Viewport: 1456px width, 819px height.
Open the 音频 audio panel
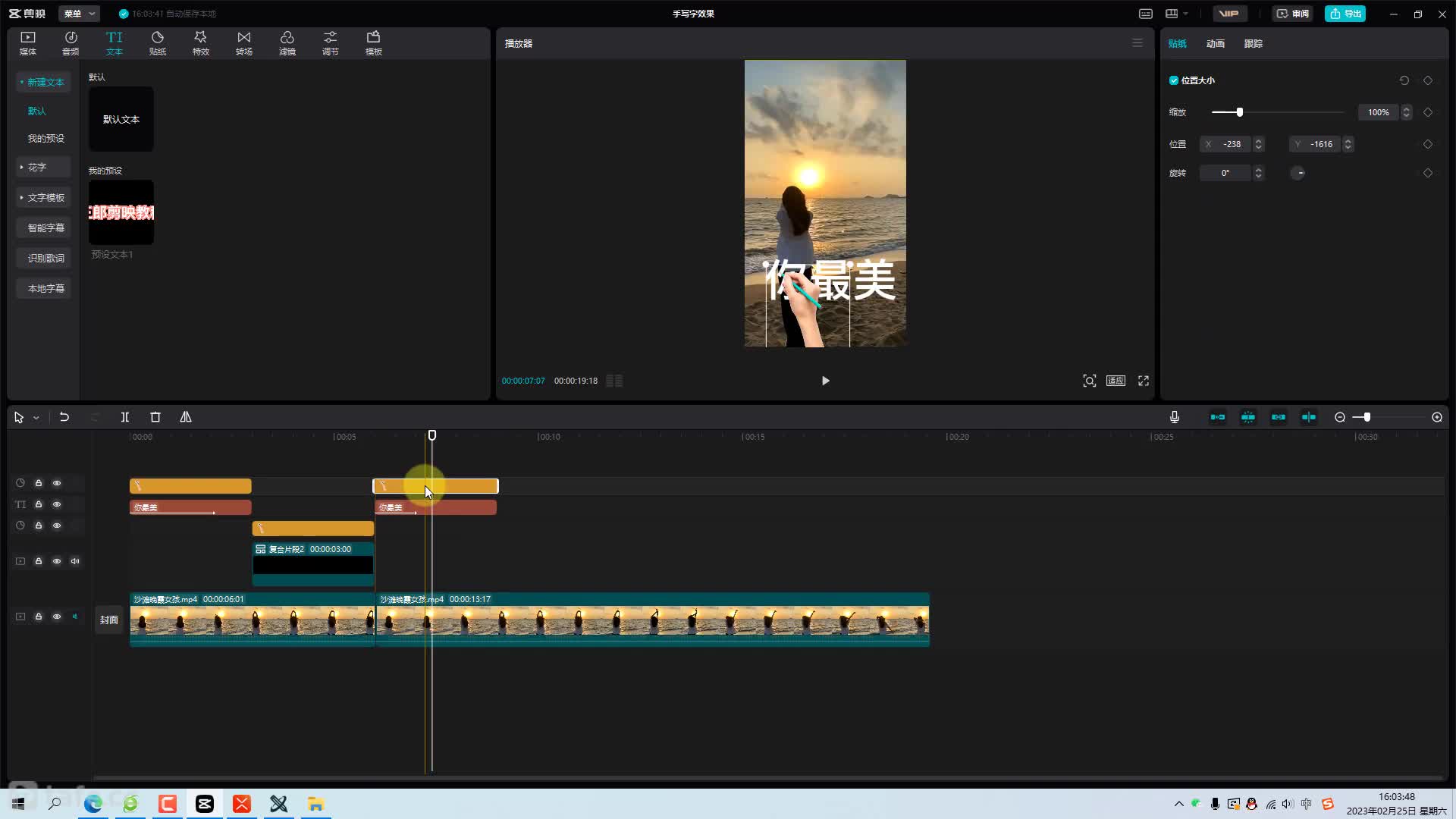71,43
